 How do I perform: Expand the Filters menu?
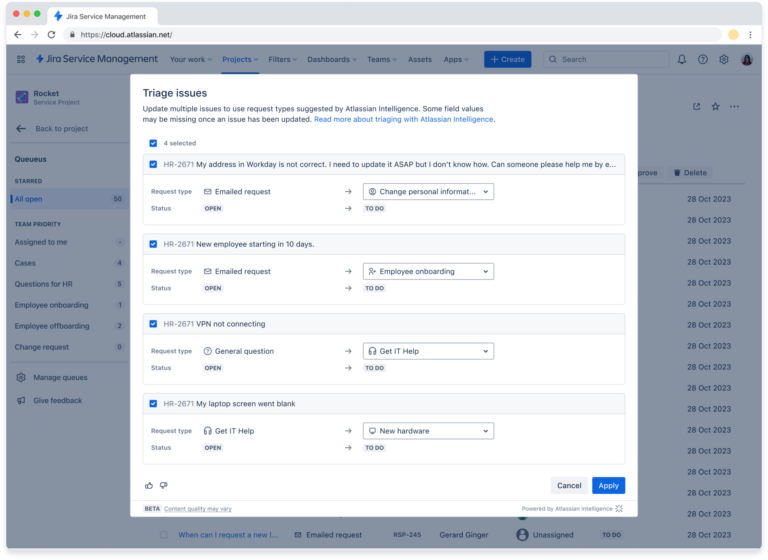[x=283, y=59]
